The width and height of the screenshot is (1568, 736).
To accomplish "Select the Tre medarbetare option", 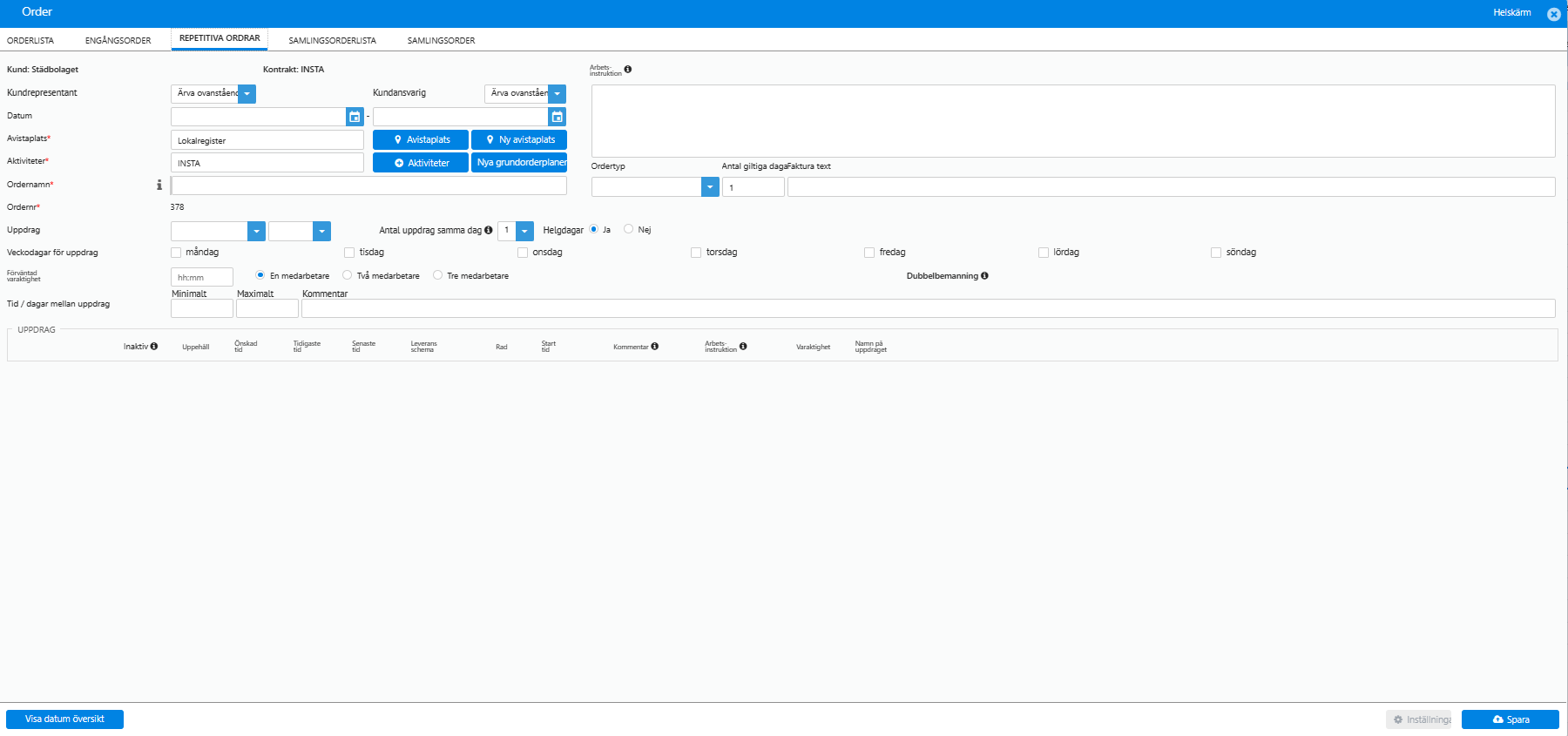I will [x=438, y=275].
